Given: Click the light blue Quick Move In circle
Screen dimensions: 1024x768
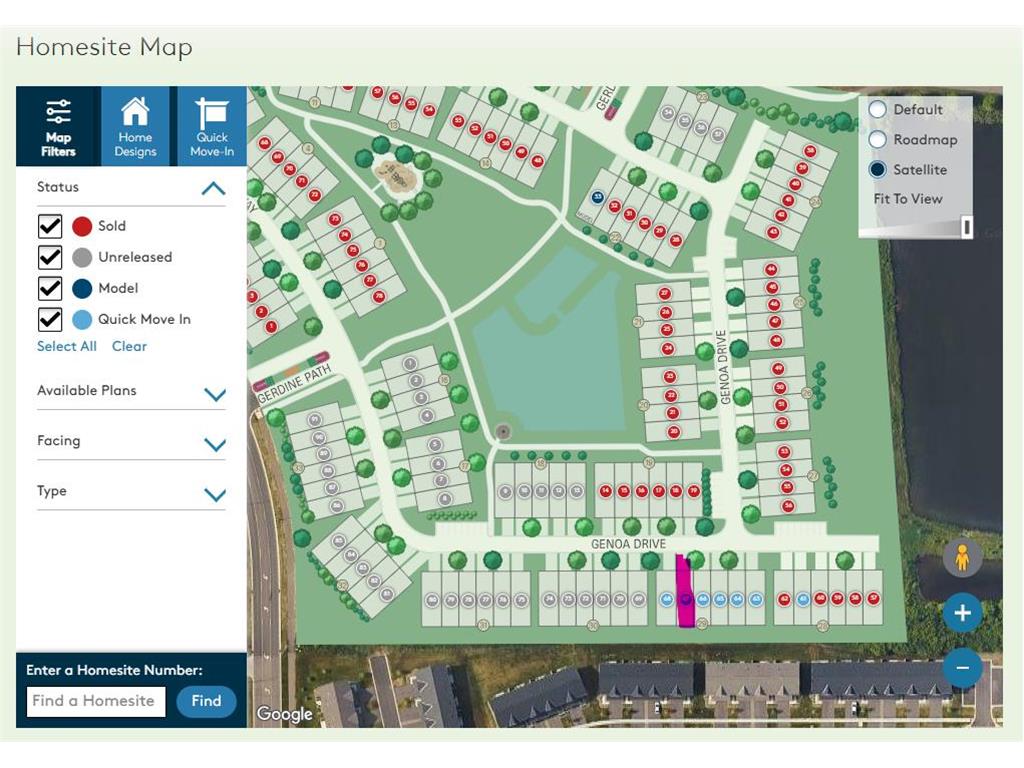Looking at the screenshot, I should point(82,320).
